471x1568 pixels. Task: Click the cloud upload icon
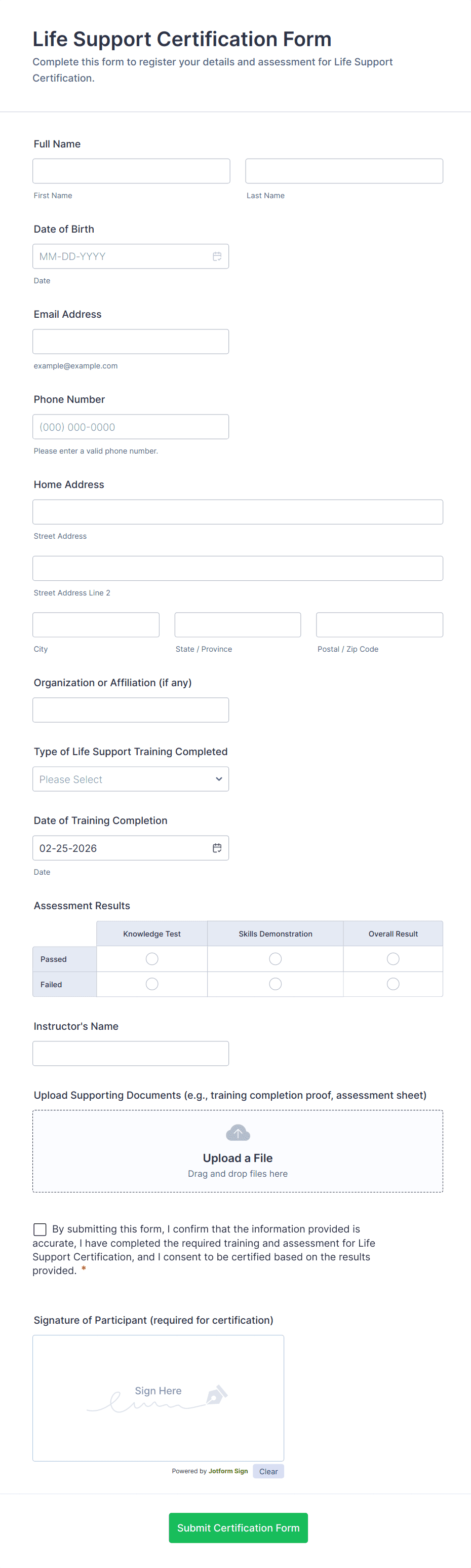coord(238,1133)
